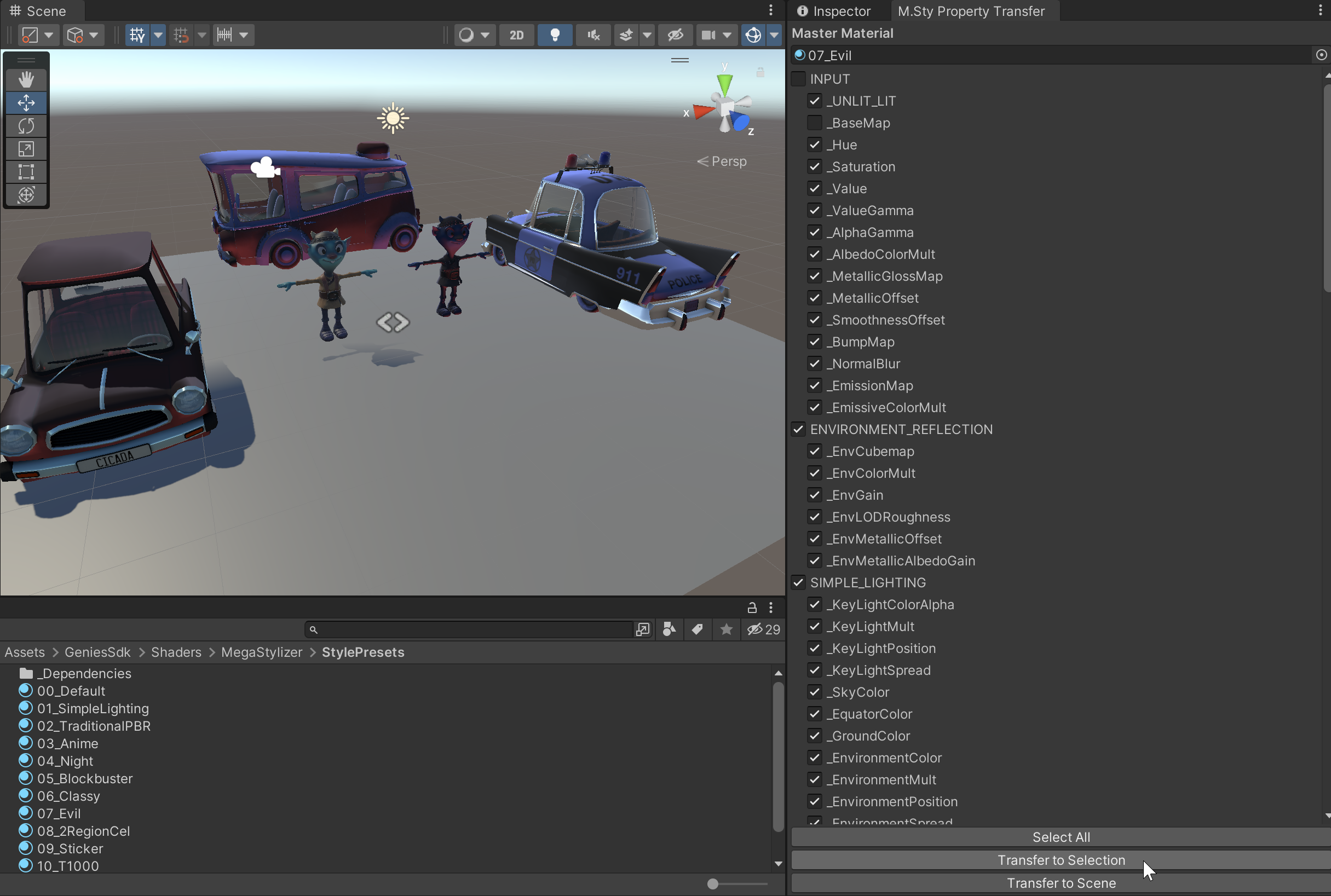This screenshot has width=1331, height=896.
Task: Select the Rotate tool
Action: tap(26, 126)
